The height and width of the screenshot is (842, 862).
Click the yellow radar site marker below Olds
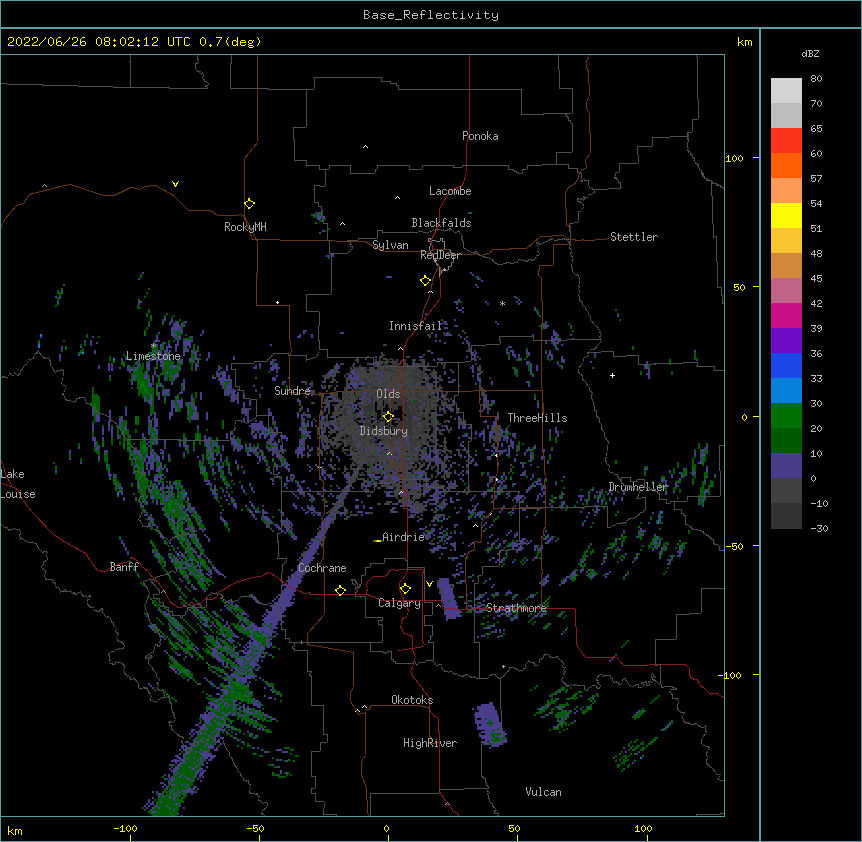tap(388, 417)
